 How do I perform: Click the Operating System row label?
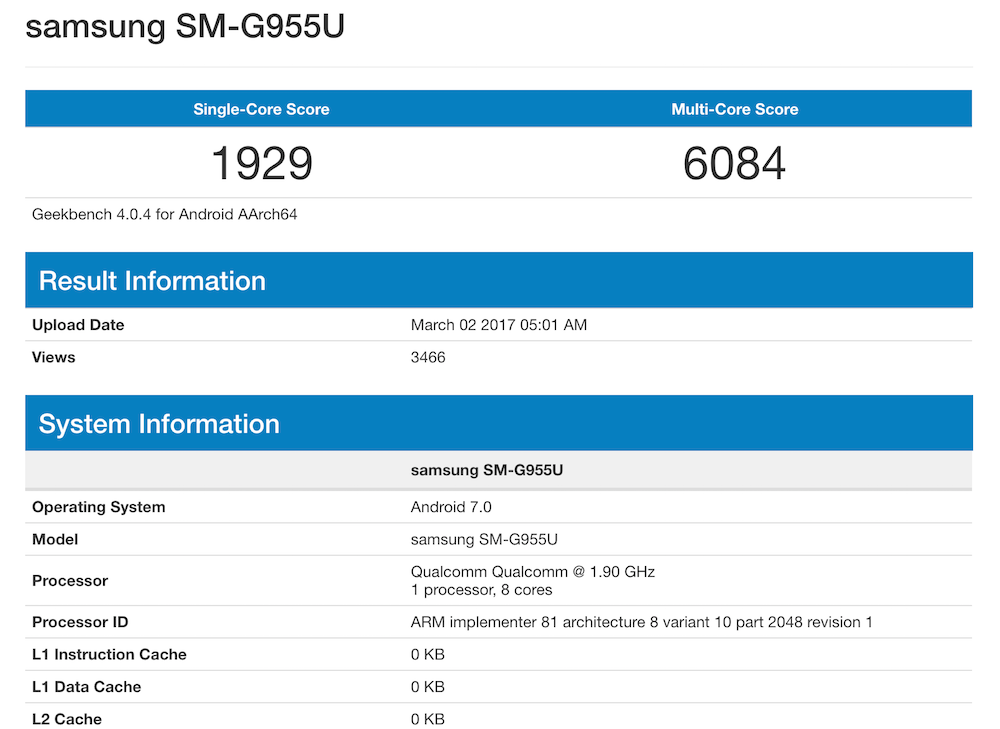pyautogui.click(x=99, y=507)
